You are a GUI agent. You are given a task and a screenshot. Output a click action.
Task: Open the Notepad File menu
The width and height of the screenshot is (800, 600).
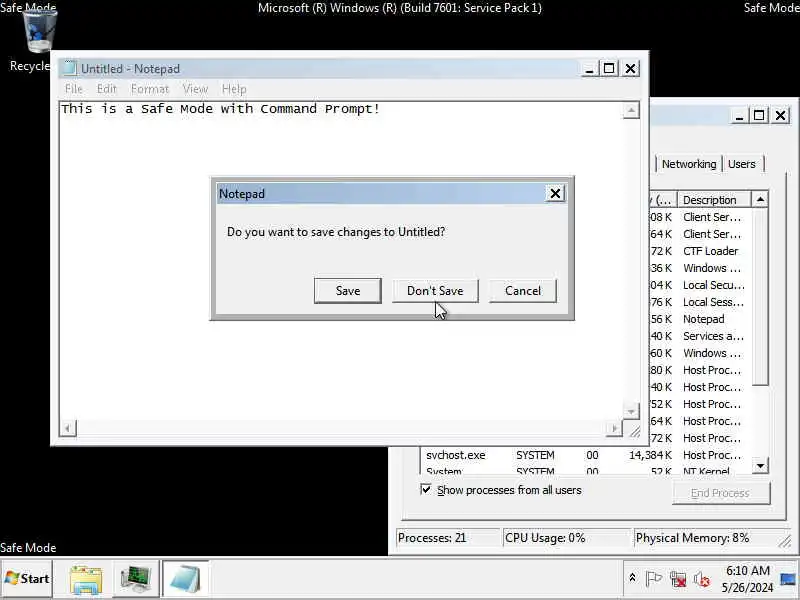click(x=73, y=89)
